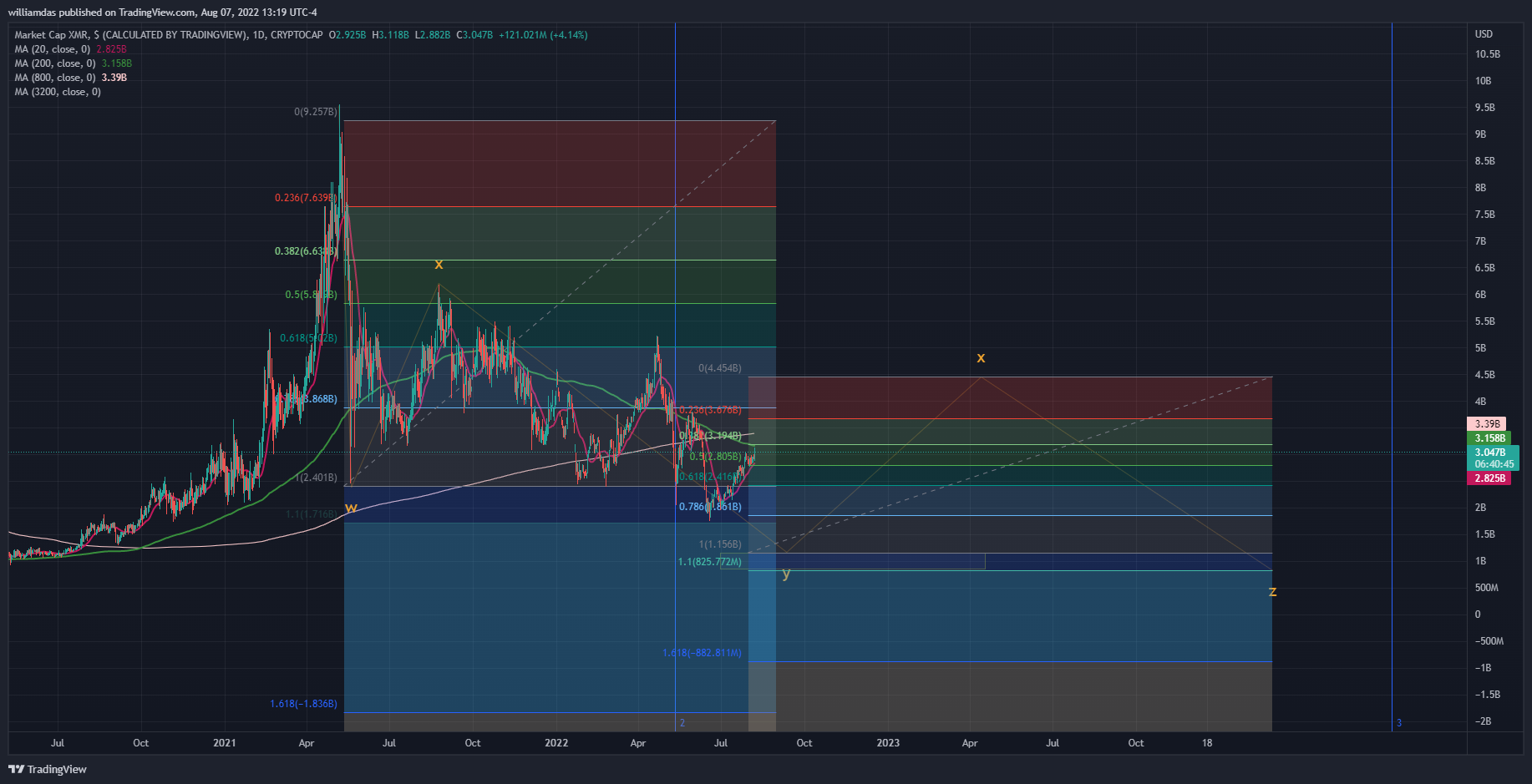This screenshot has width=1532, height=784.
Task: Select the Market Cap XMR symbol title
Action: coord(169,35)
